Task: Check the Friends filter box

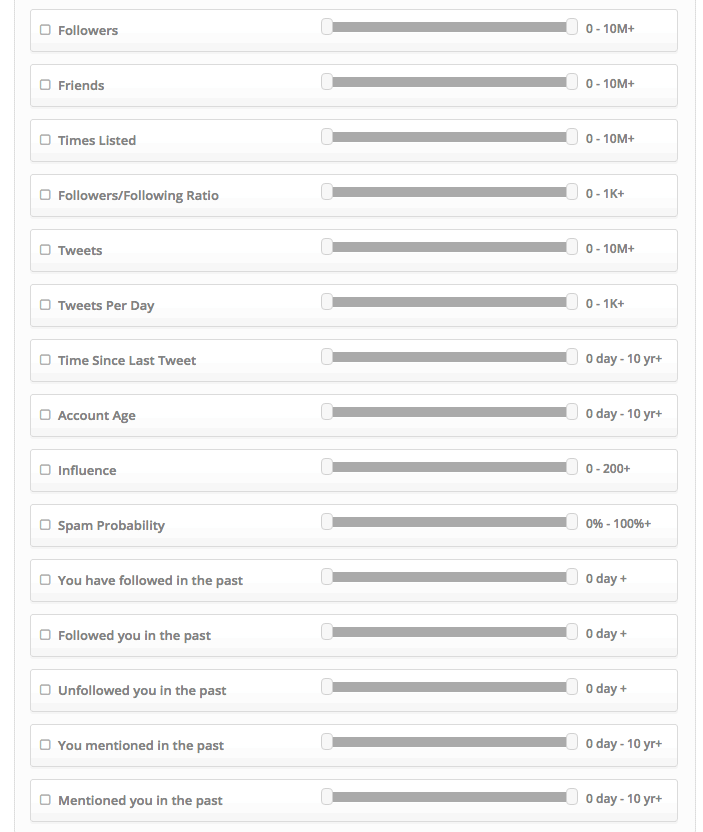Action: tap(46, 85)
